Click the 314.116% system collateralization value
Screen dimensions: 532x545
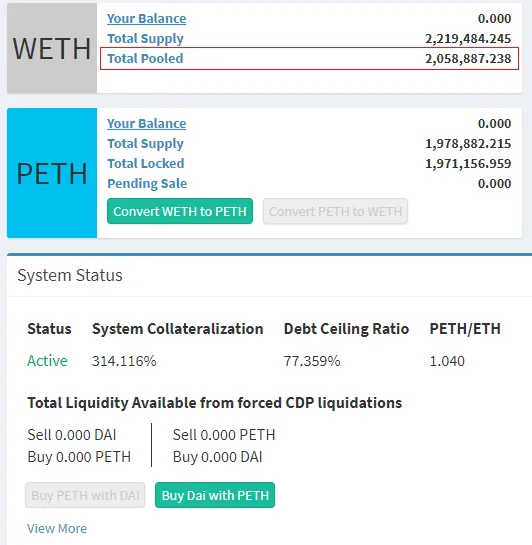tap(124, 361)
